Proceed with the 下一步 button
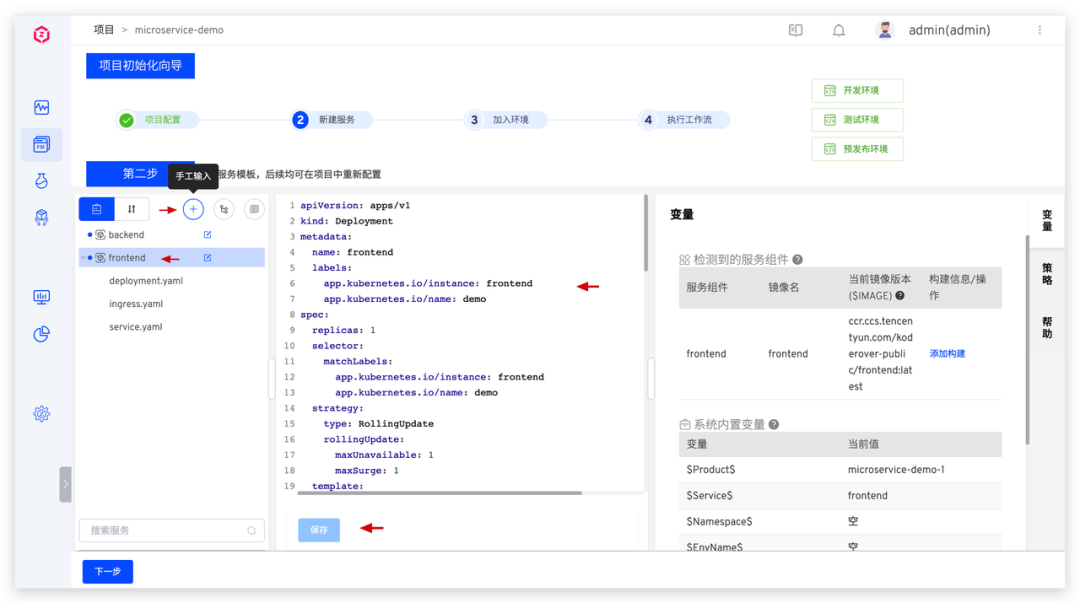 pos(107,571)
